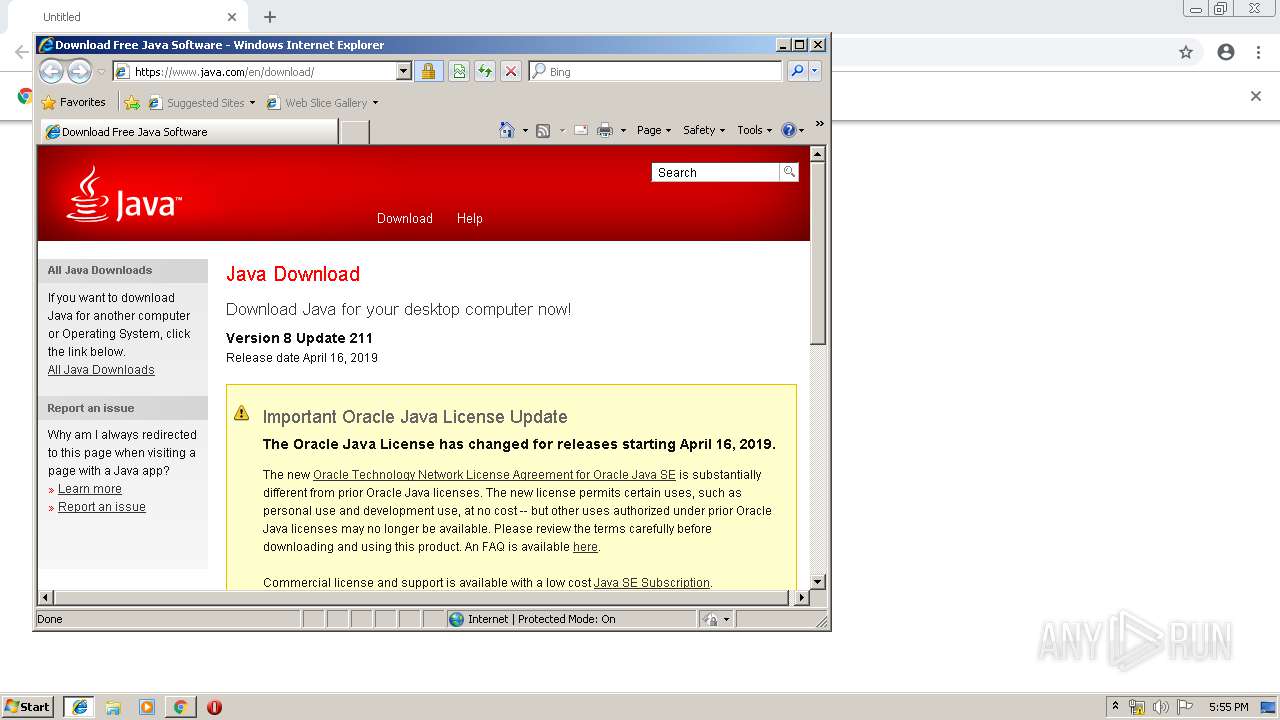Click the RSS Feeds icon
1280x720 pixels.
click(x=543, y=130)
